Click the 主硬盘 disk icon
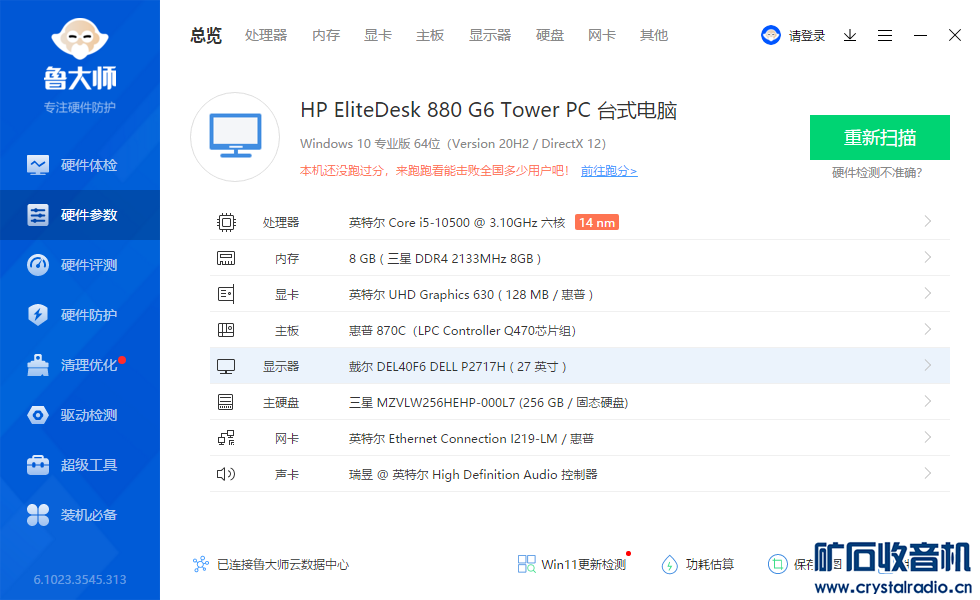980x600 pixels. tap(226, 402)
